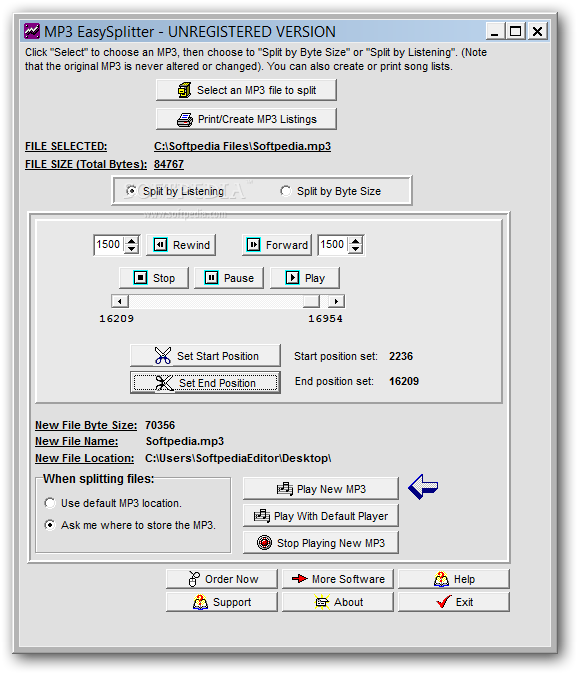Click the position scrollbar track
The height and width of the screenshot is (674, 578).
point(216,301)
